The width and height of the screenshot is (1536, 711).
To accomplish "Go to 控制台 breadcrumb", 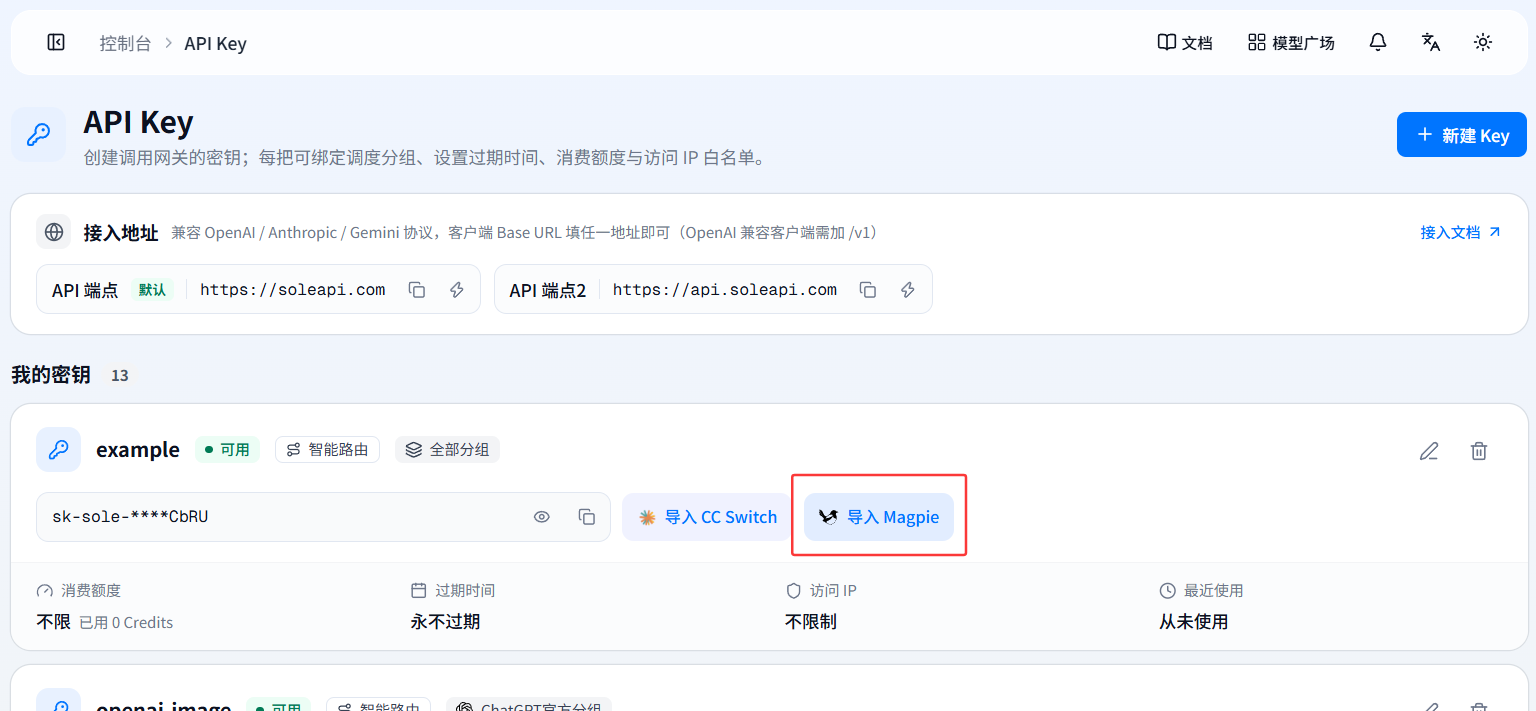I will [x=126, y=44].
